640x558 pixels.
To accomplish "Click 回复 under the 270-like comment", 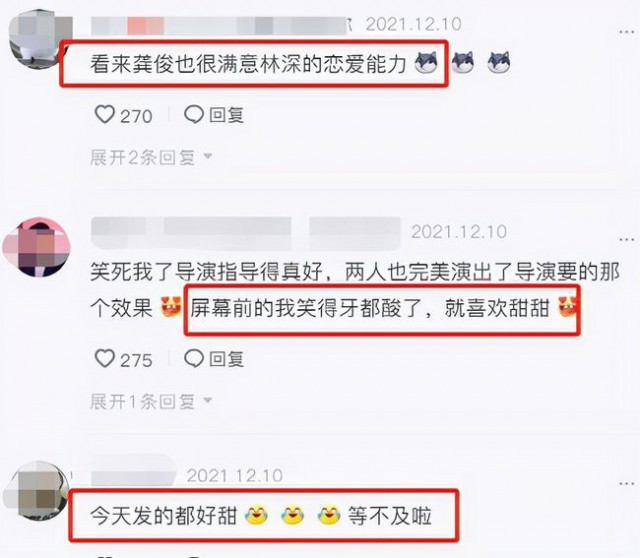I will coord(227,115).
